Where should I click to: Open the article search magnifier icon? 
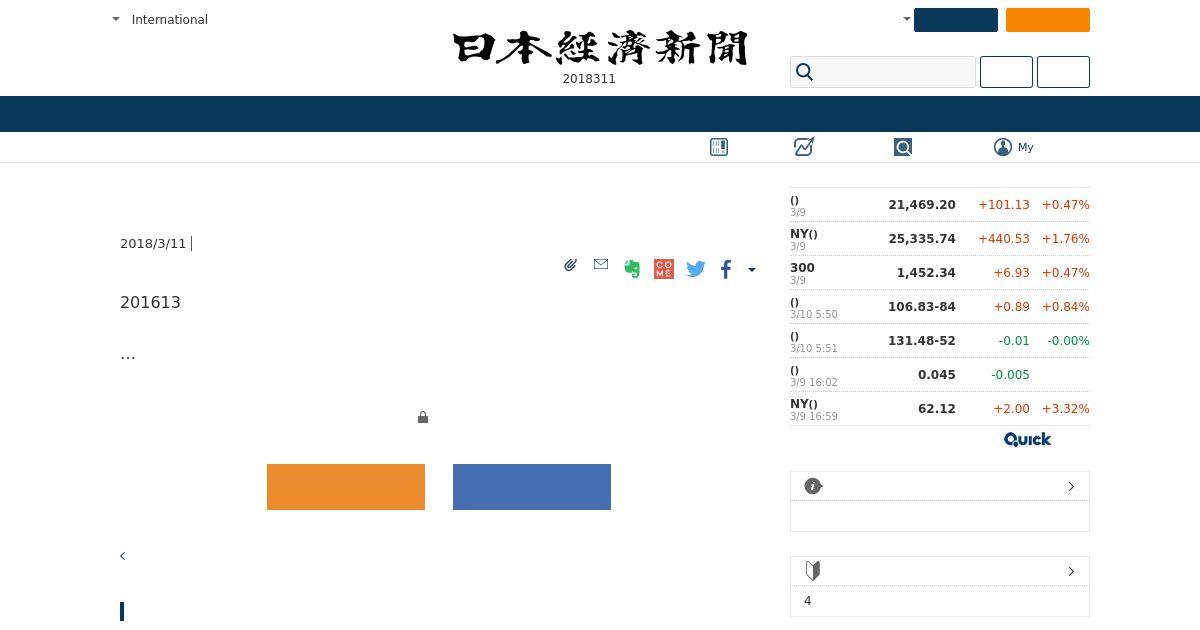tap(903, 147)
